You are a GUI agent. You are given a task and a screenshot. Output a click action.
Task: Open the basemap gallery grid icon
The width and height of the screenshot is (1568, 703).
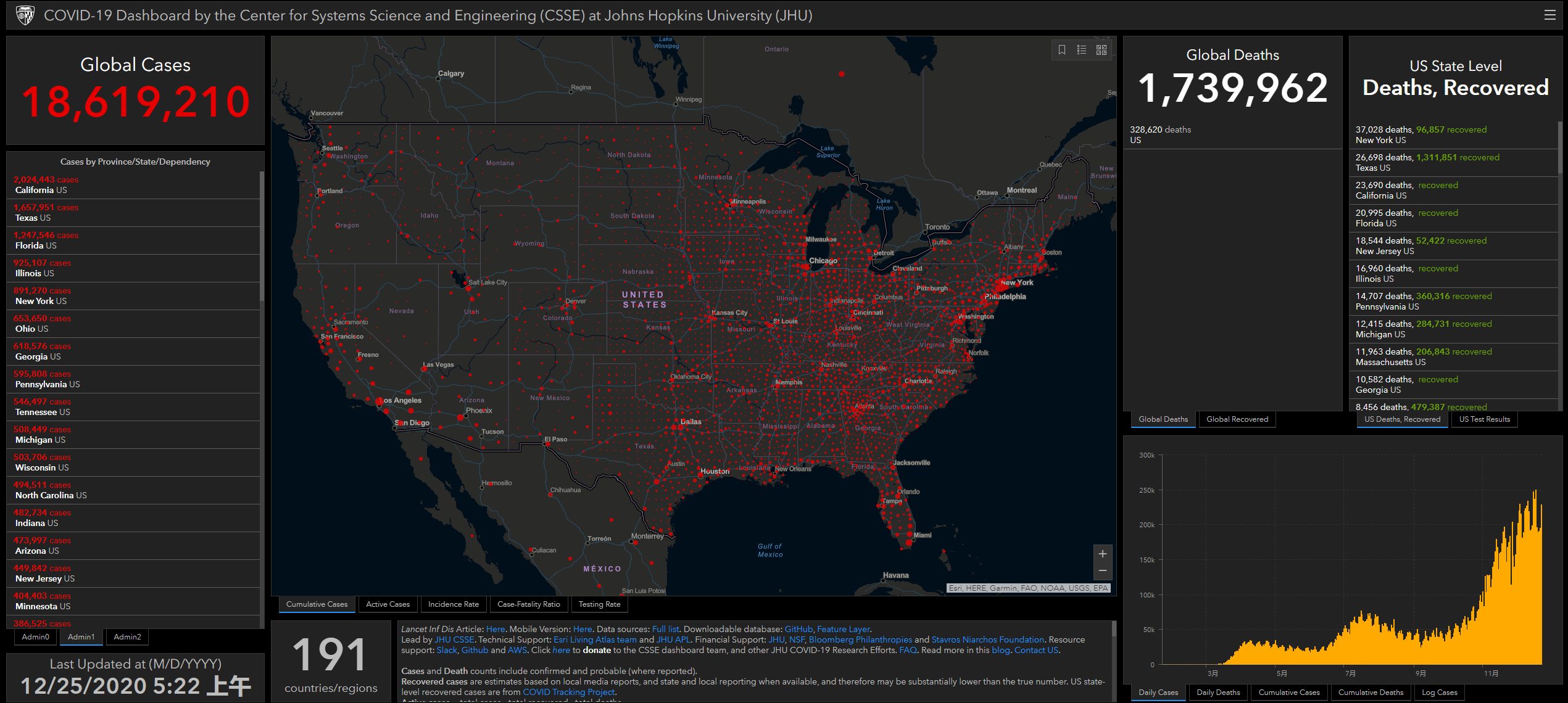coord(1101,50)
